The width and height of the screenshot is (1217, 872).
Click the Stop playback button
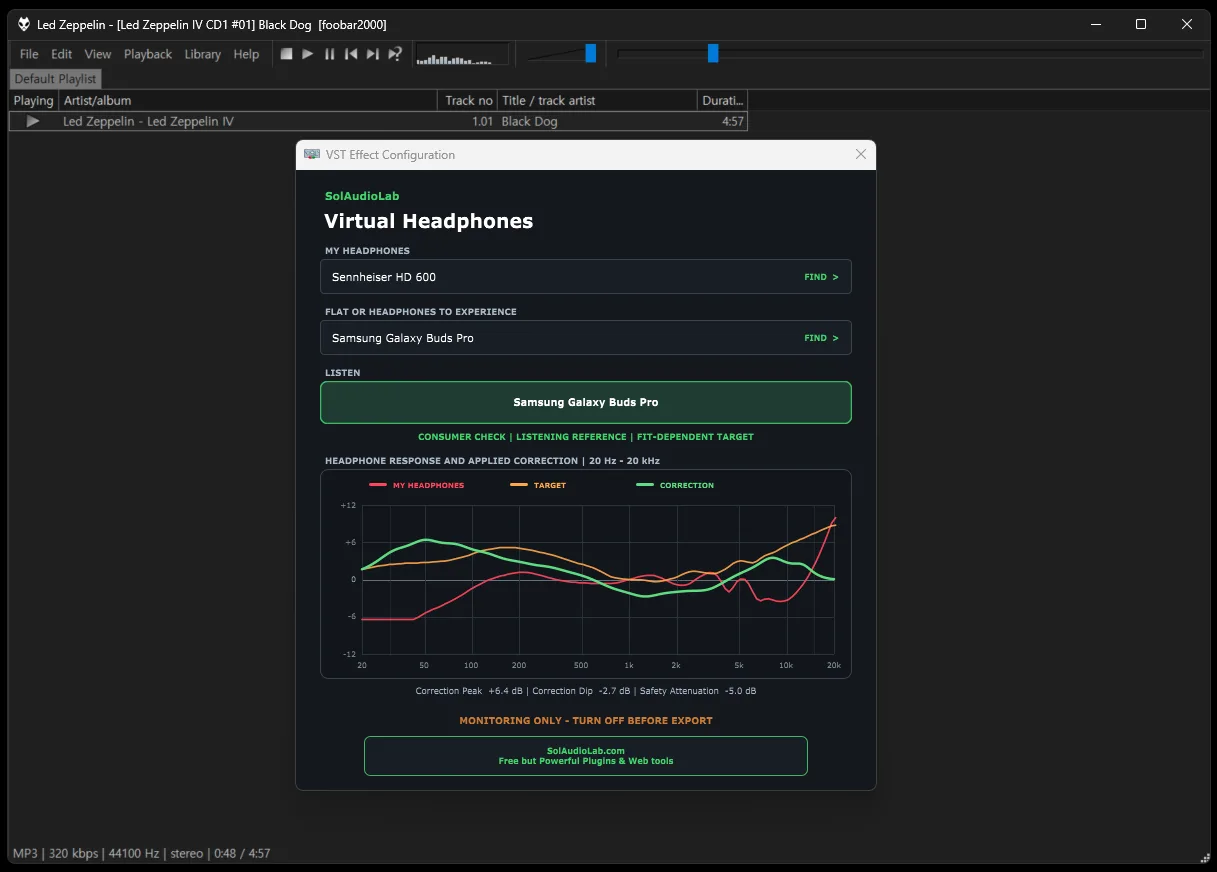286,54
